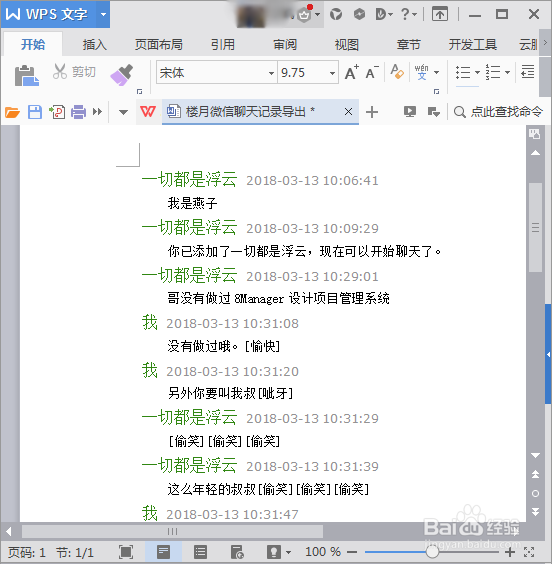This screenshot has width=552, height=564.
Task: Close the 楼月微信聊天记录导出 document tab
Action: (348, 112)
